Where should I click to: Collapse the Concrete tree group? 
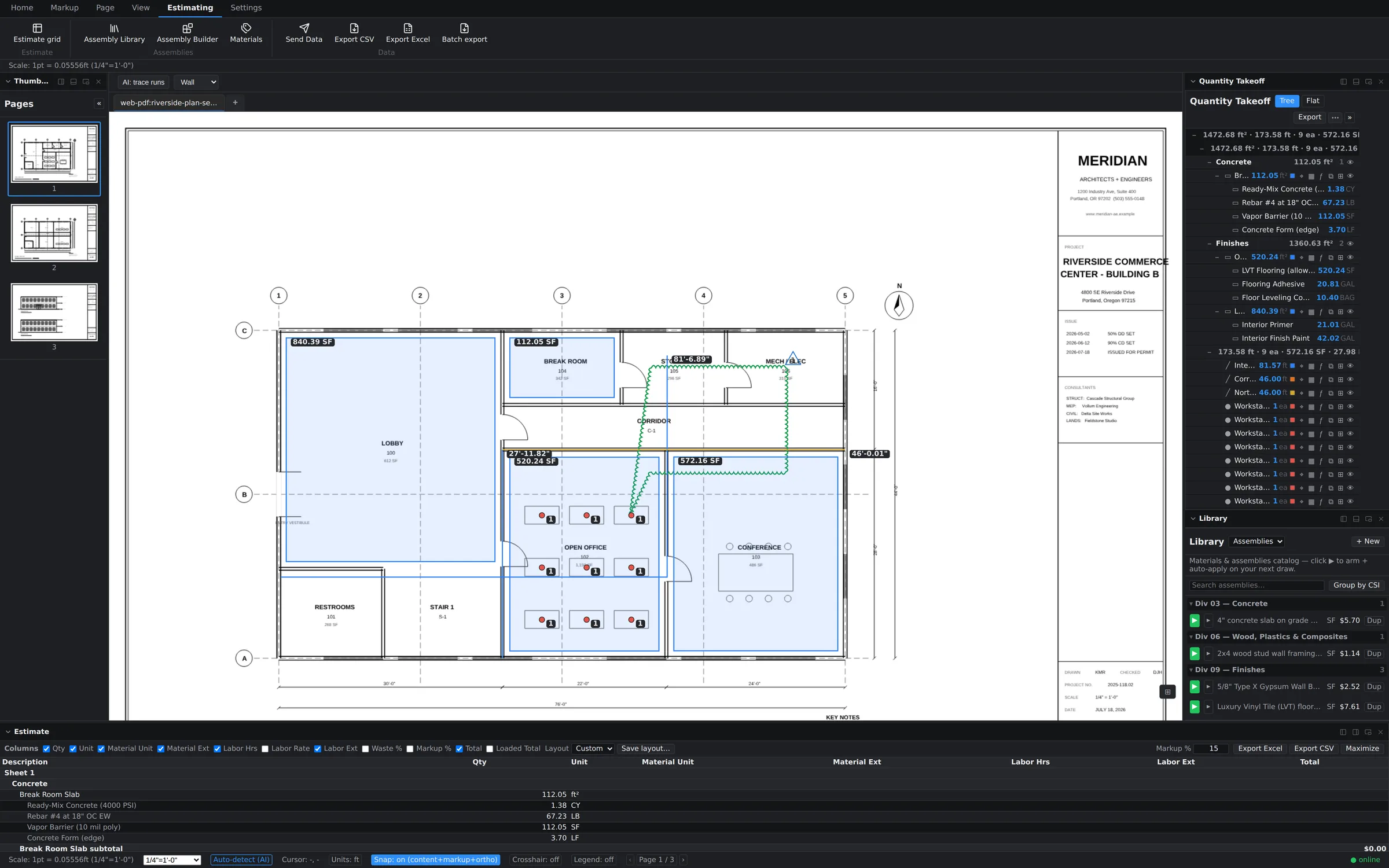pyautogui.click(x=1209, y=163)
